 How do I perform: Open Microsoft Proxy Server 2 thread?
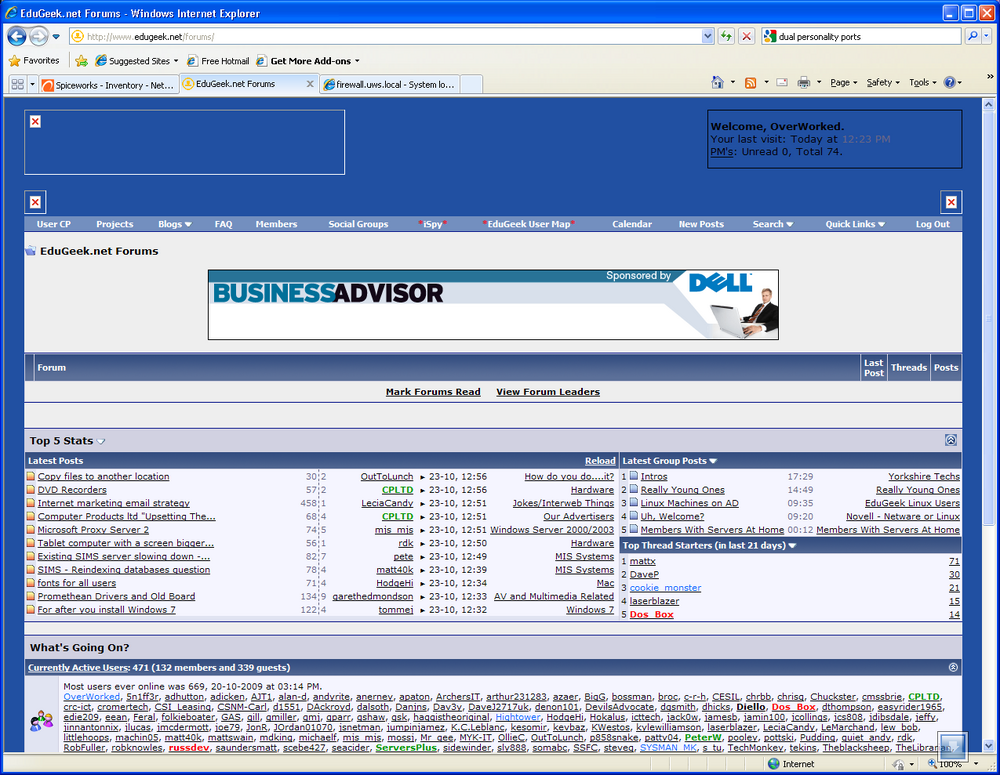(x=93, y=529)
